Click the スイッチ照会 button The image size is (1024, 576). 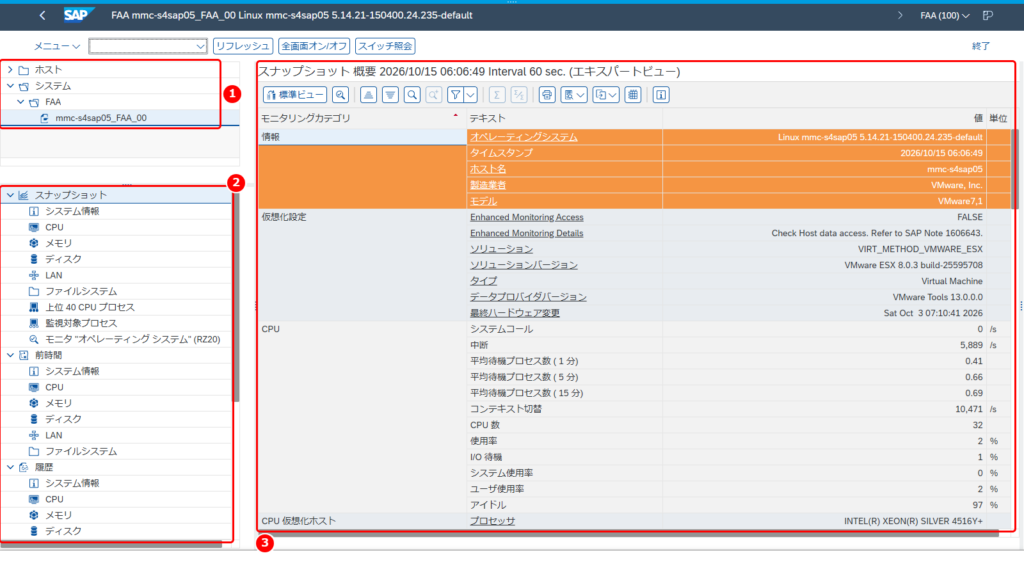click(385, 46)
